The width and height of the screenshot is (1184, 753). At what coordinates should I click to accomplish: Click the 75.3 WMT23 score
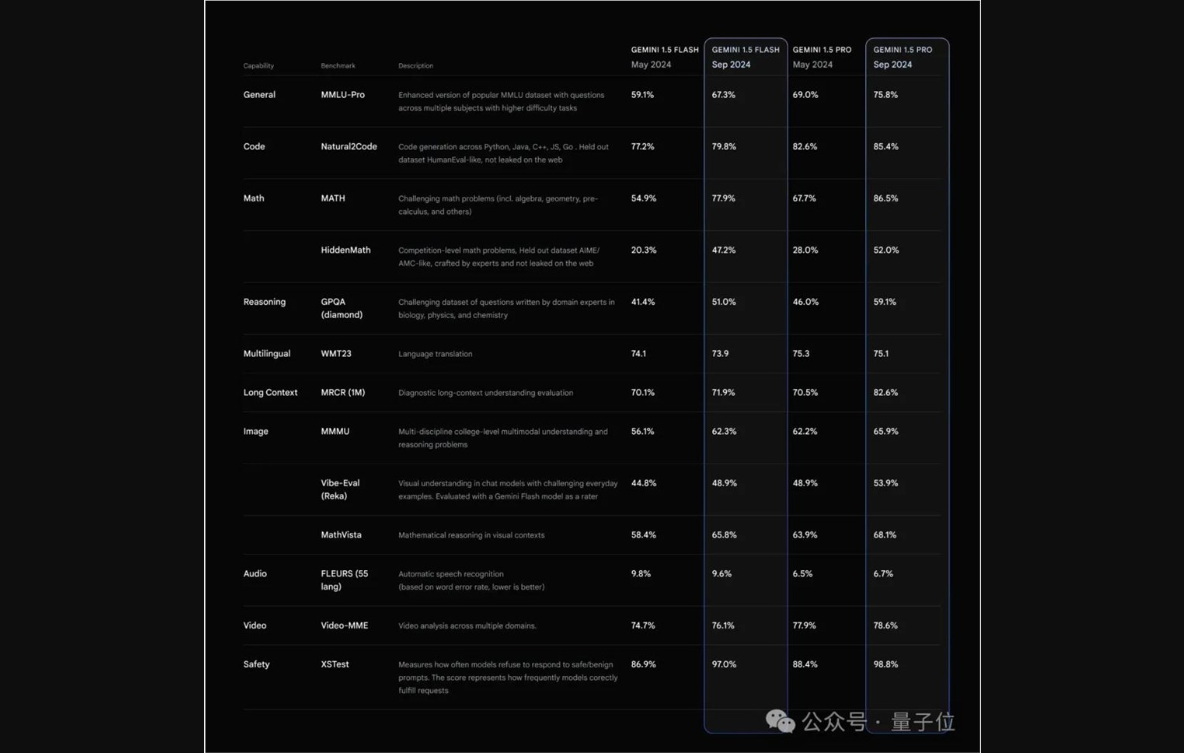(801, 353)
